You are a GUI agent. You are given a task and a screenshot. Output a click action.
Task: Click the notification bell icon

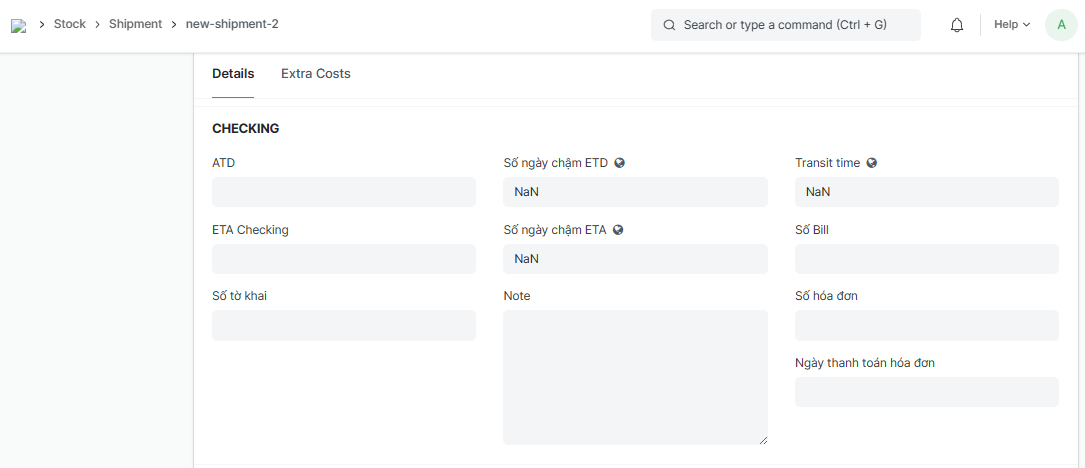point(957,25)
